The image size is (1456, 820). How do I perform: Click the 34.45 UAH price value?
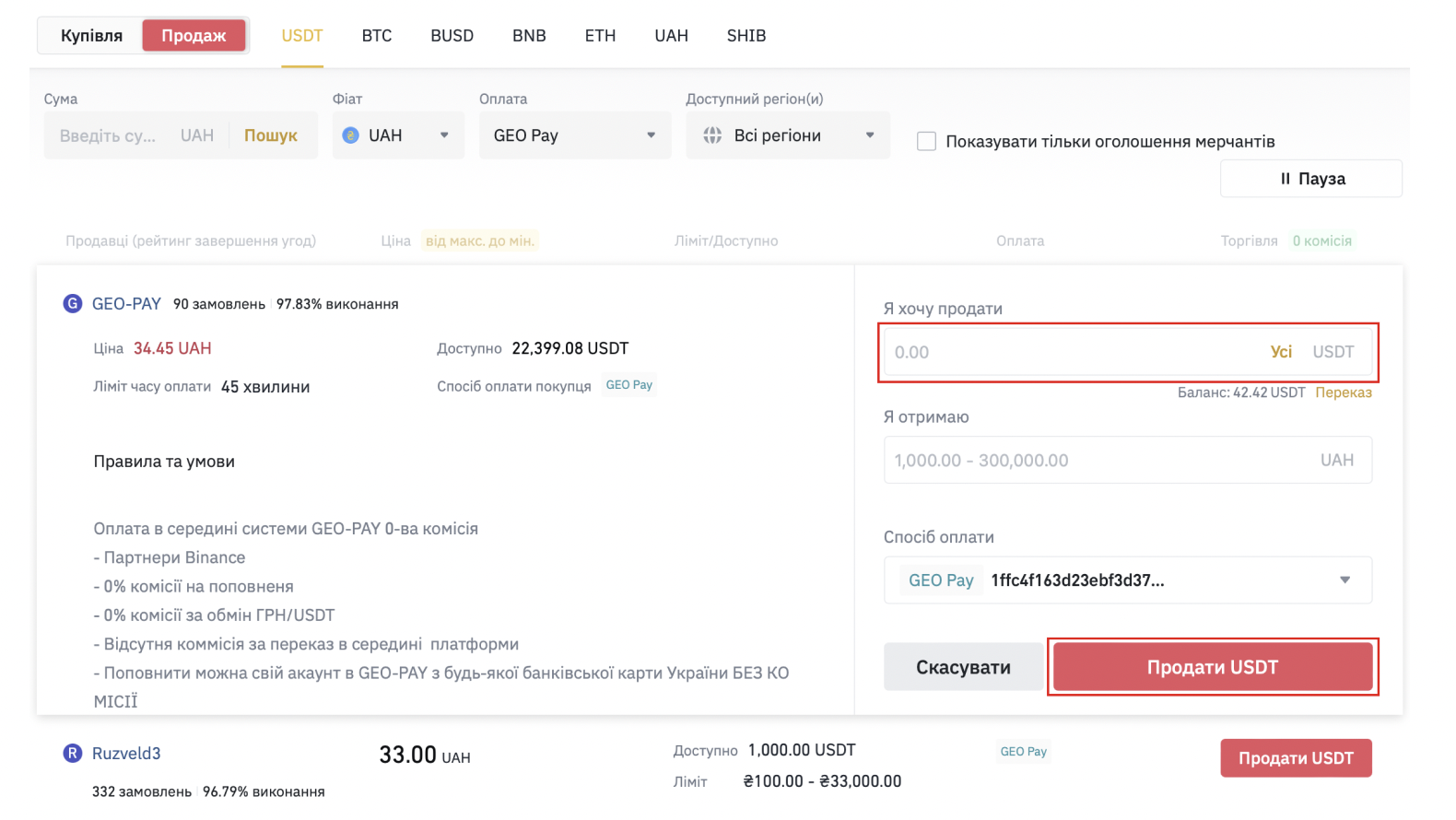click(172, 348)
